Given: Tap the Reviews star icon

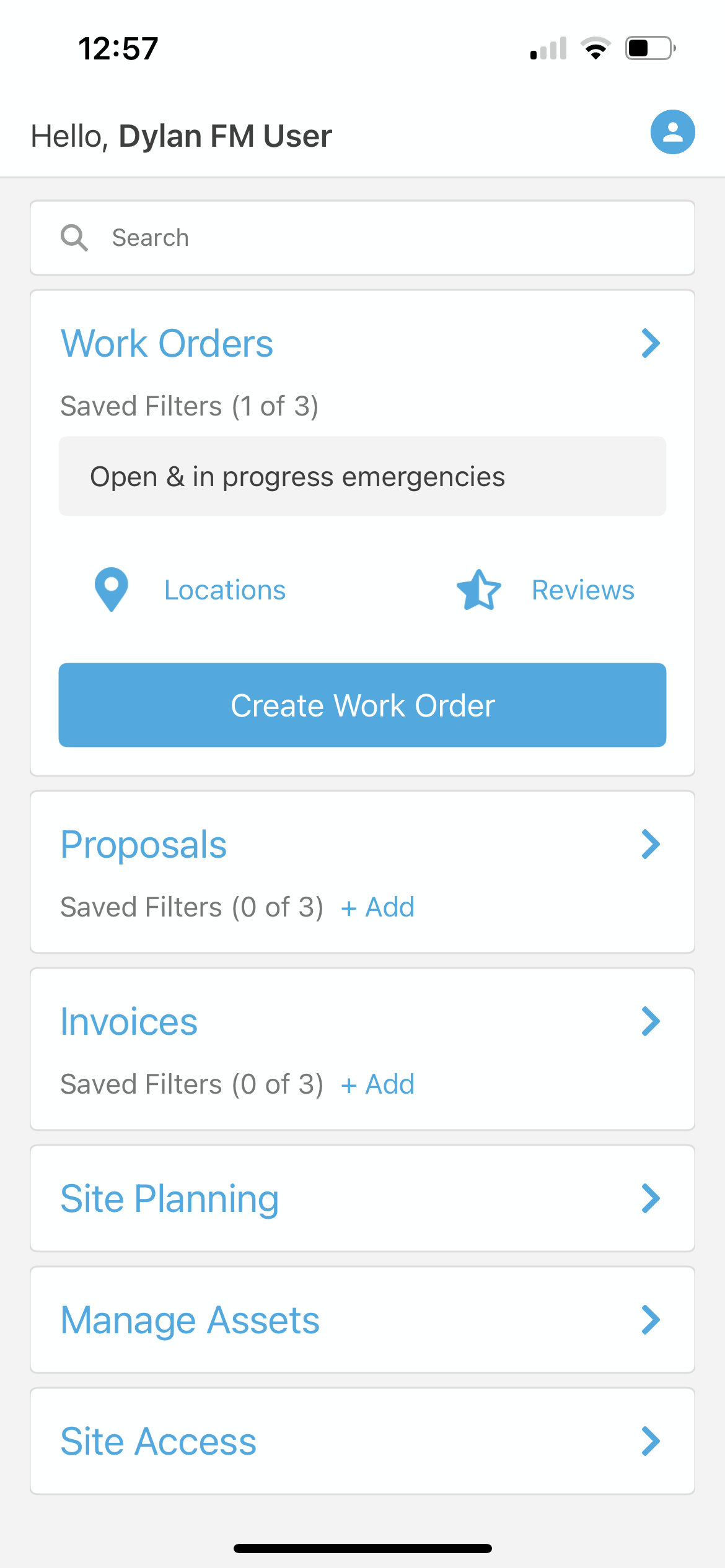Looking at the screenshot, I should (478, 590).
